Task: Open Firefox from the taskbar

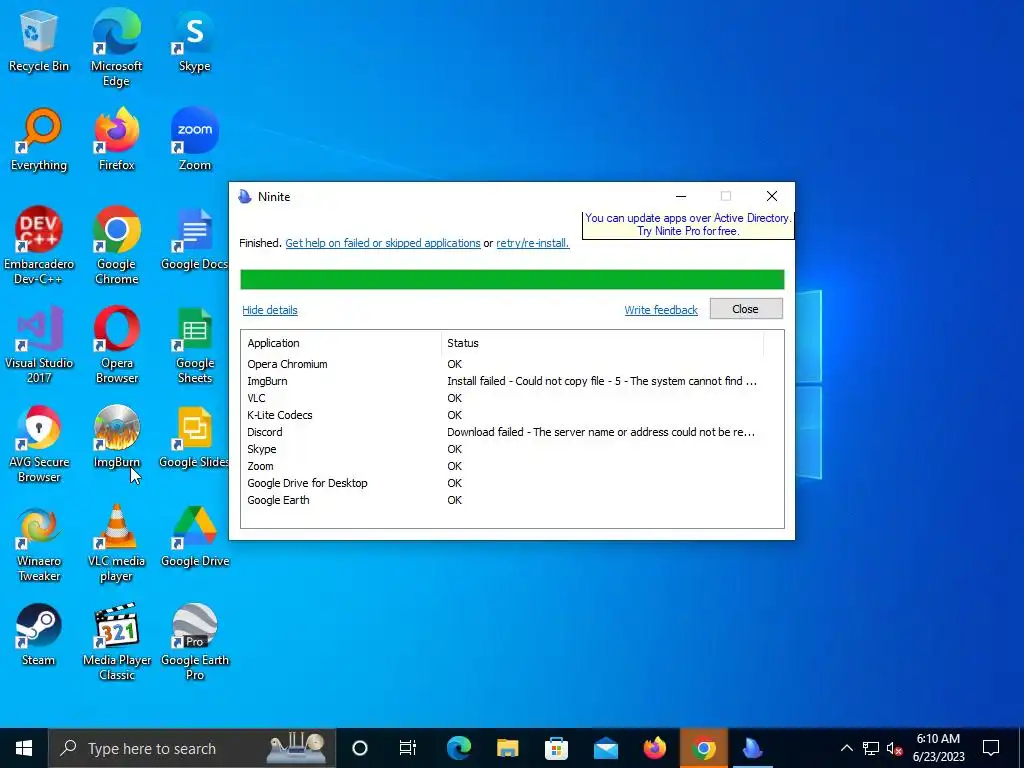Action: pos(654,748)
